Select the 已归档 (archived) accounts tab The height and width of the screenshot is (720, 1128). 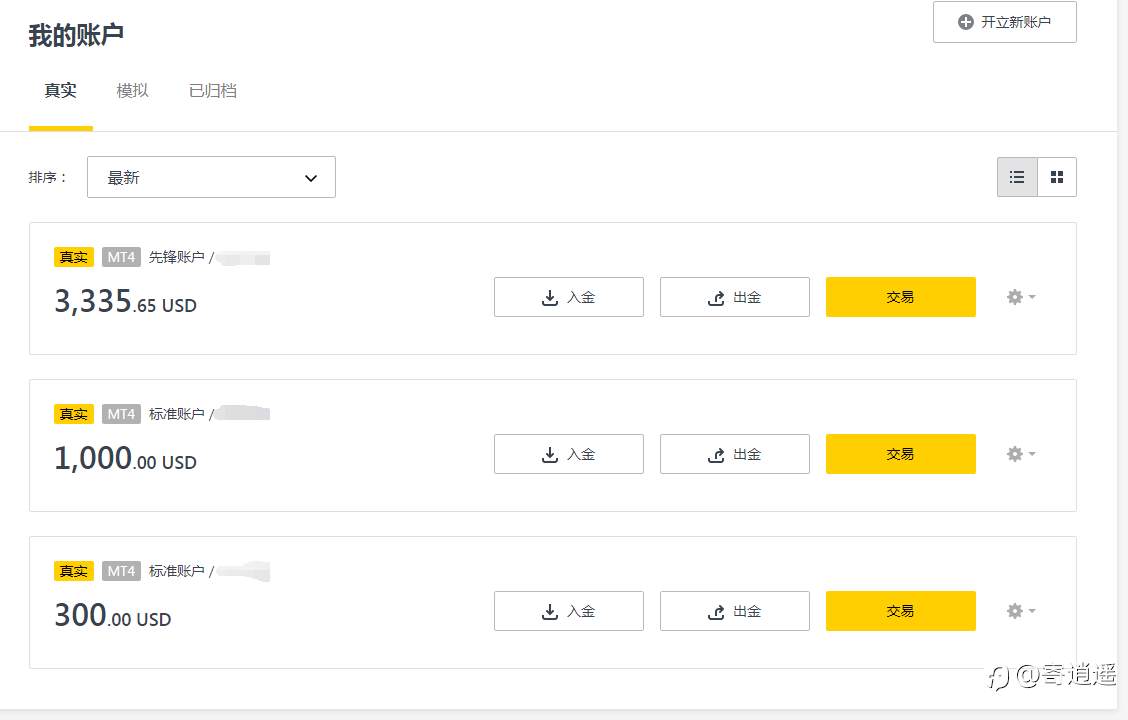click(212, 91)
